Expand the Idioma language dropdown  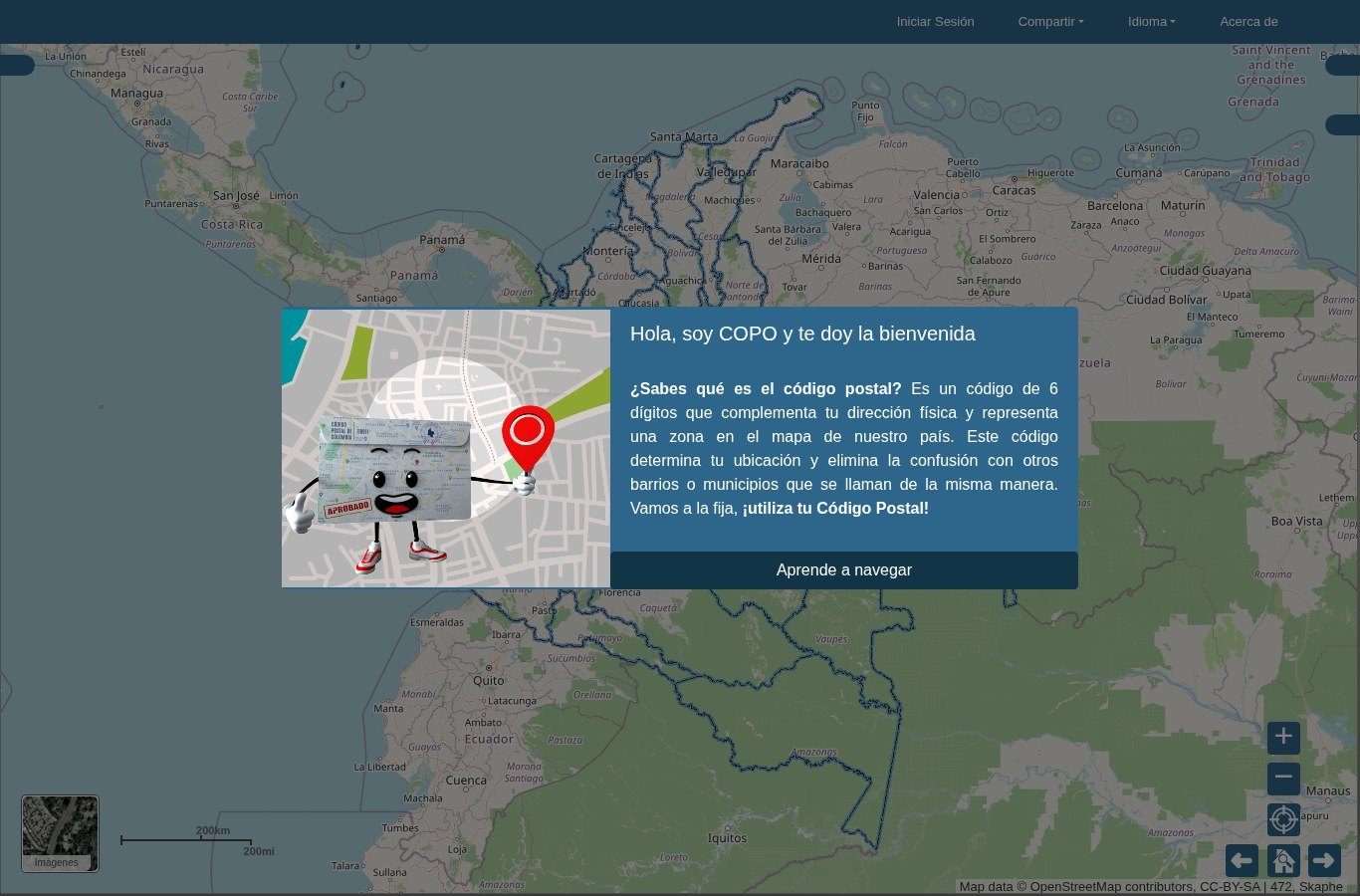click(1152, 21)
